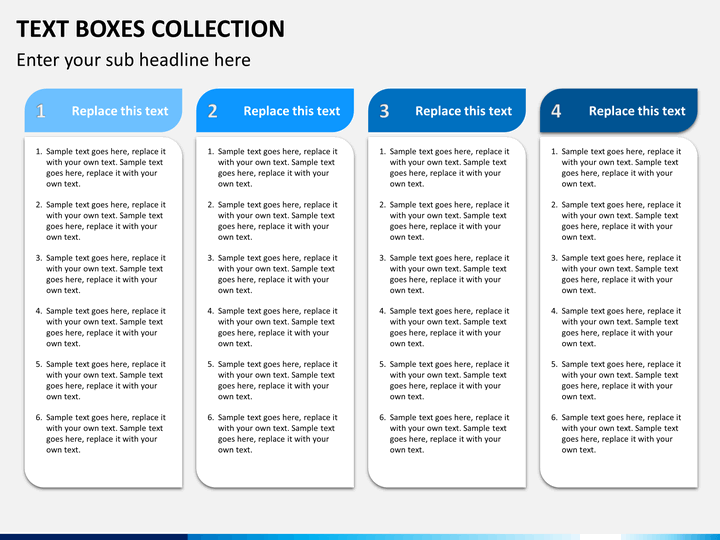Screen dimensions: 720x540
Task: Click list item 6 in the third column
Action: (444, 433)
